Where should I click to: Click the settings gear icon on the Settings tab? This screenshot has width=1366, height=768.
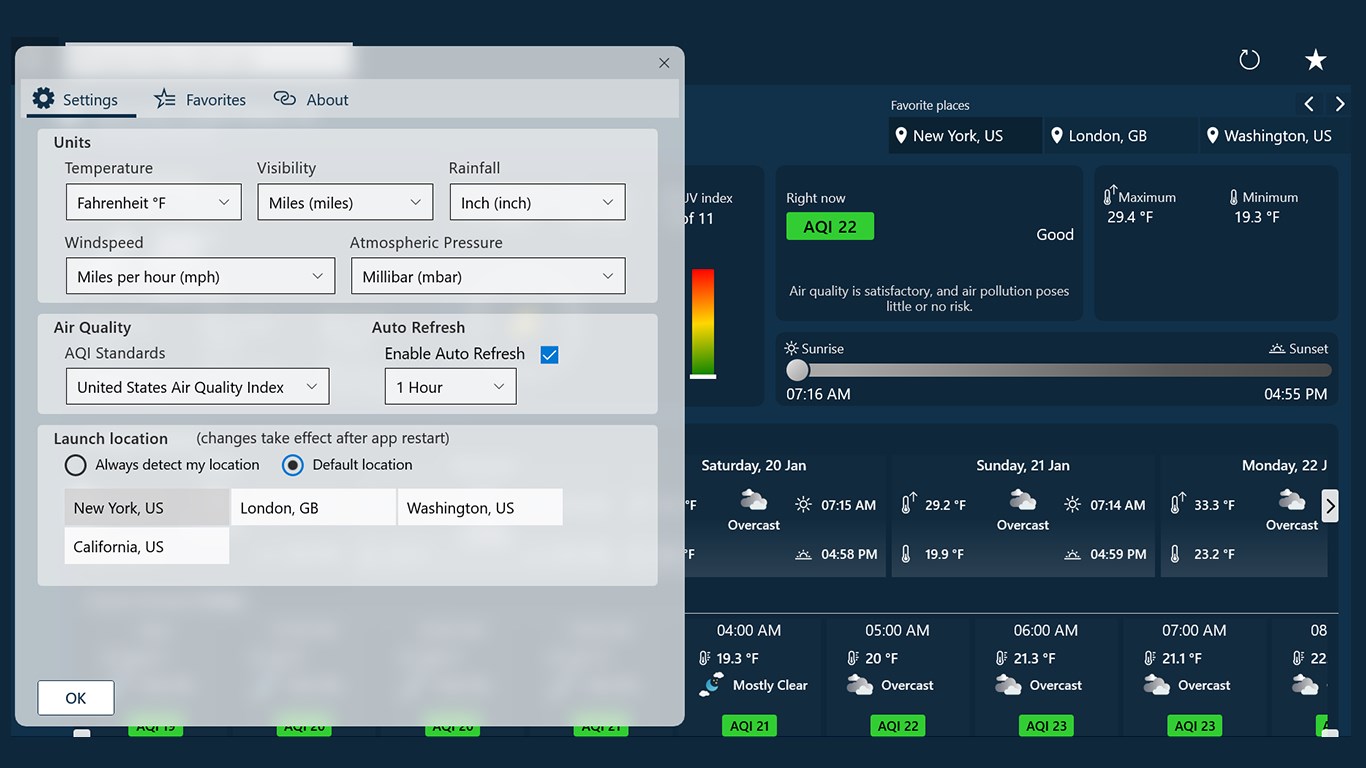coord(43,99)
